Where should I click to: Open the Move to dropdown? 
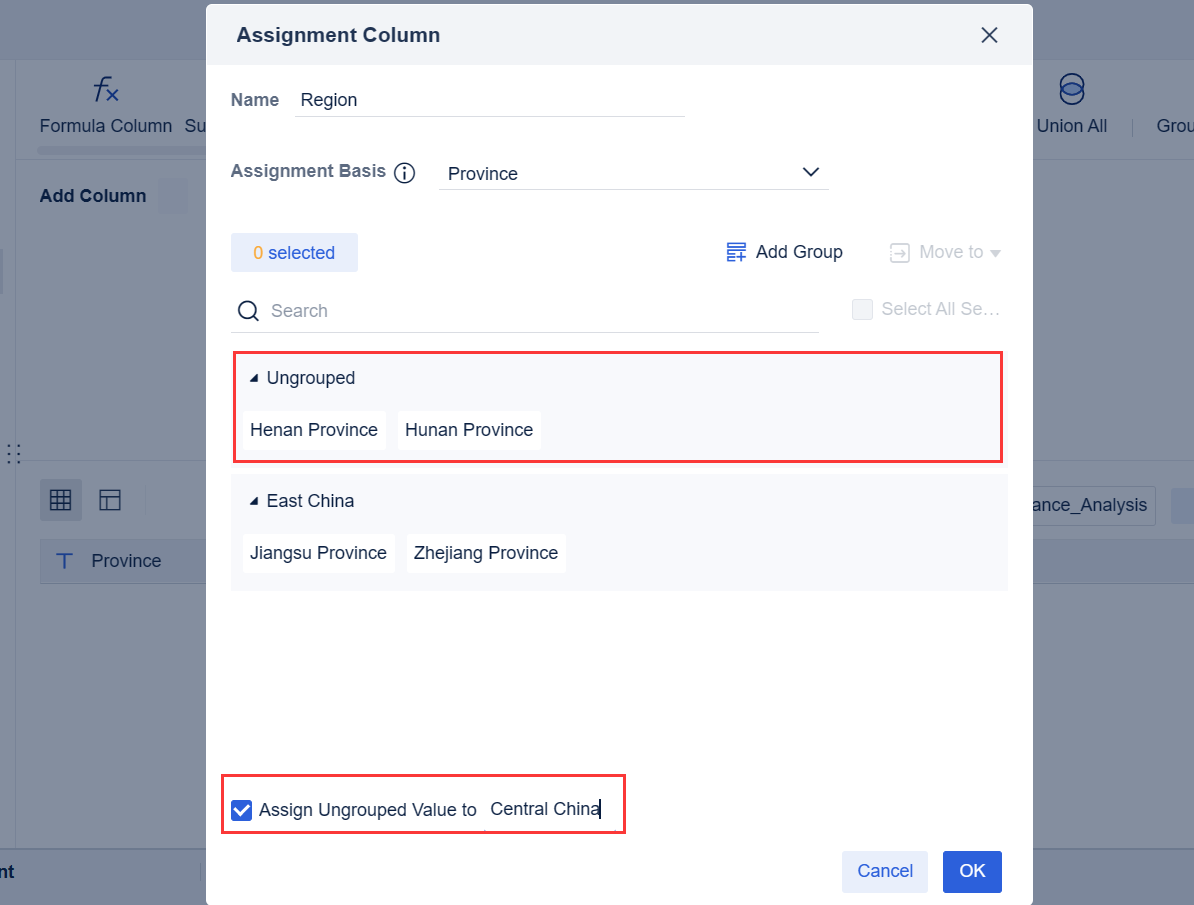pos(944,252)
